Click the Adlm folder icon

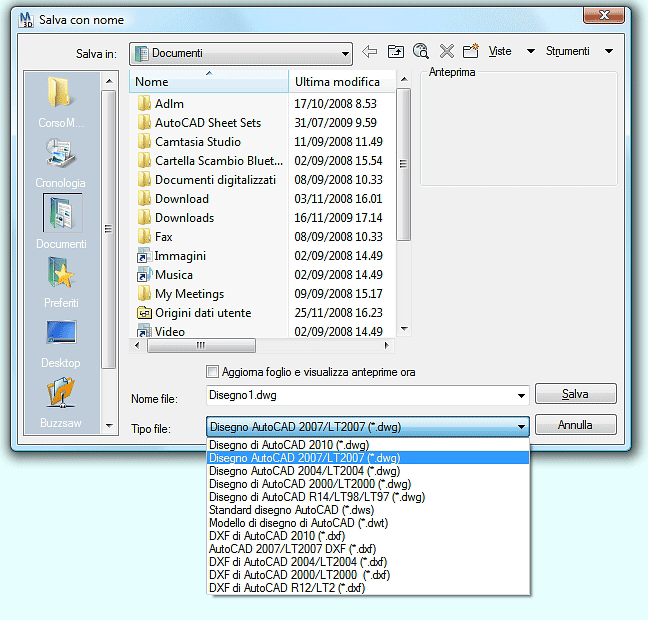tap(144, 103)
